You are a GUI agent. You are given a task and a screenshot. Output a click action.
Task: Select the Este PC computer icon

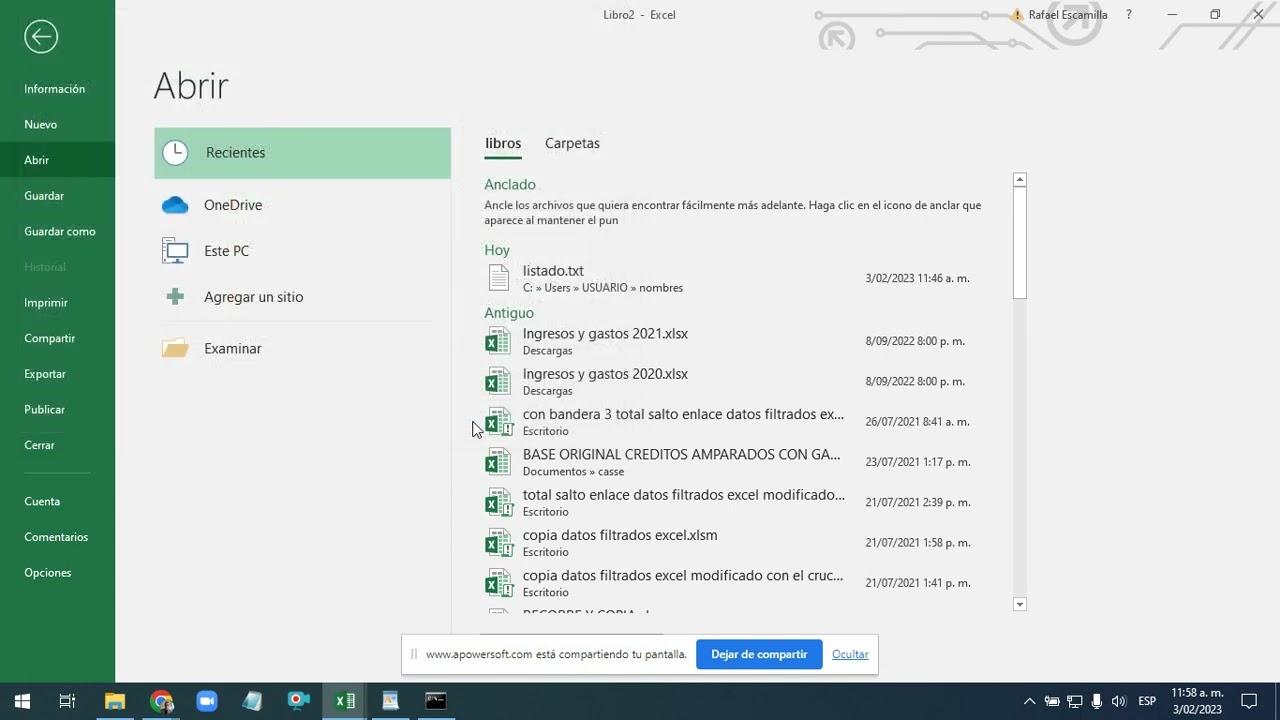click(175, 251)
